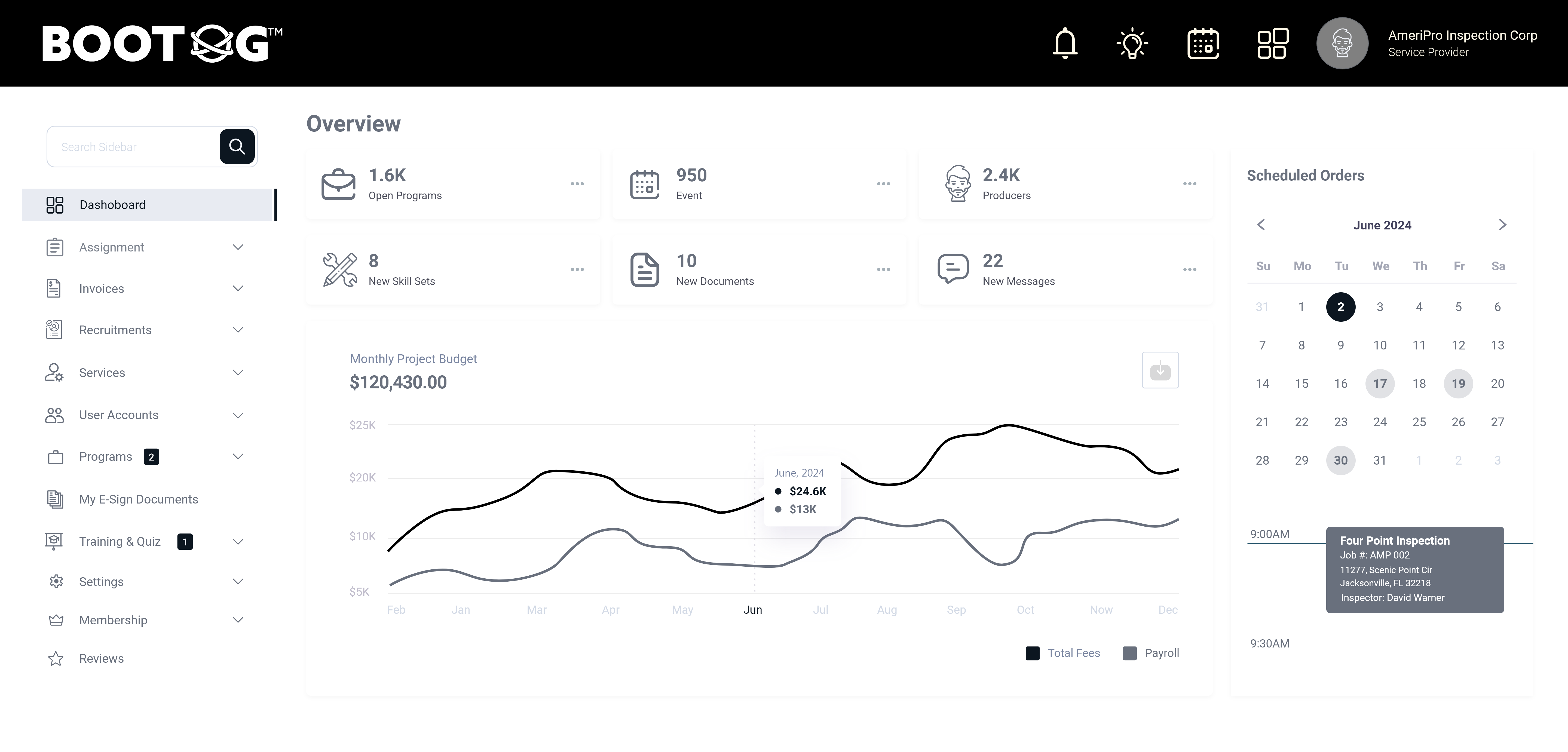The image size is (1568, 752).
Task: Click the Programs badge showing 2
Action: click(152, 457)
